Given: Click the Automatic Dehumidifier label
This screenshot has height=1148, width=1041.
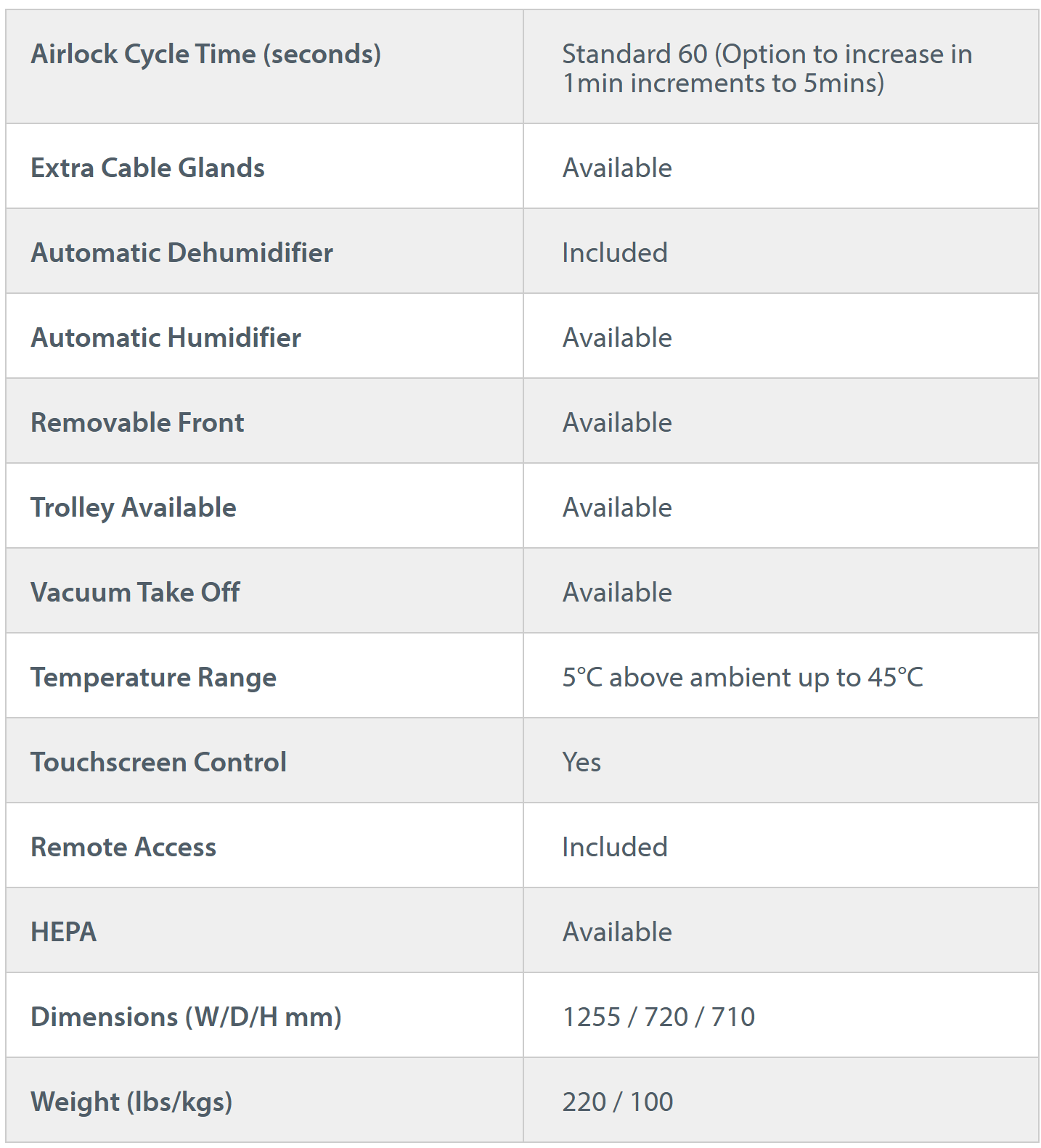Looking at the screenshot, I should [x=181, y=253].
